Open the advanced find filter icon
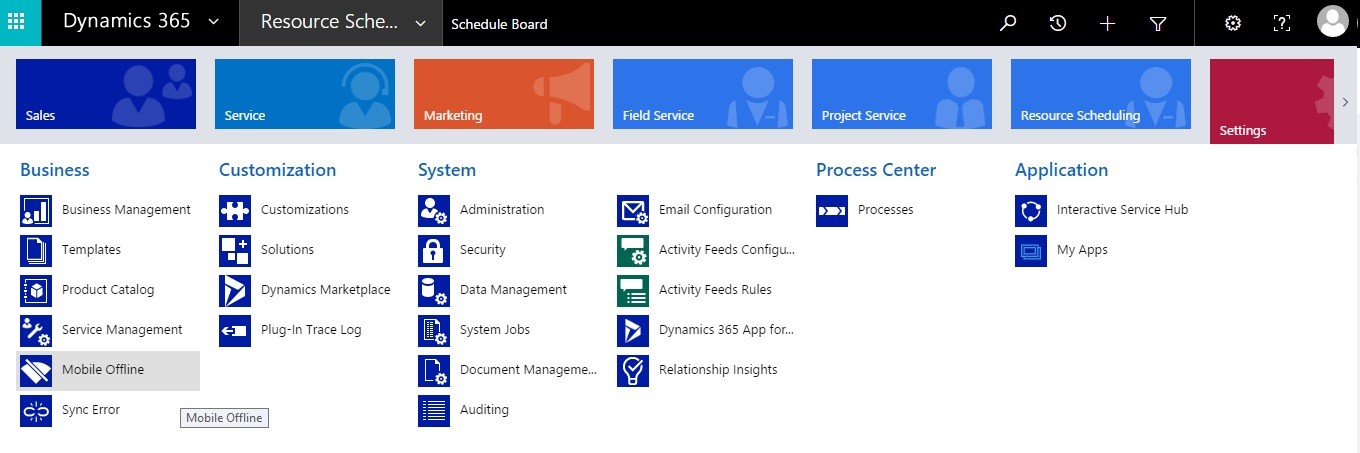Image resolution: width=1360 pixels, height=453 pixels. (1158, 23)
